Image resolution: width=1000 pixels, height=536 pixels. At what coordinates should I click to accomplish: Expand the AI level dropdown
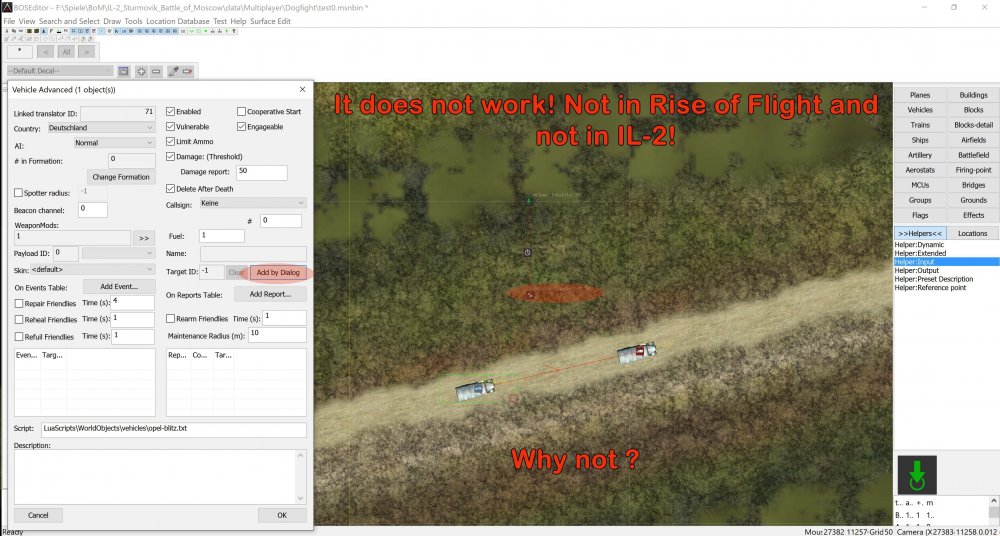click(113, 143)
